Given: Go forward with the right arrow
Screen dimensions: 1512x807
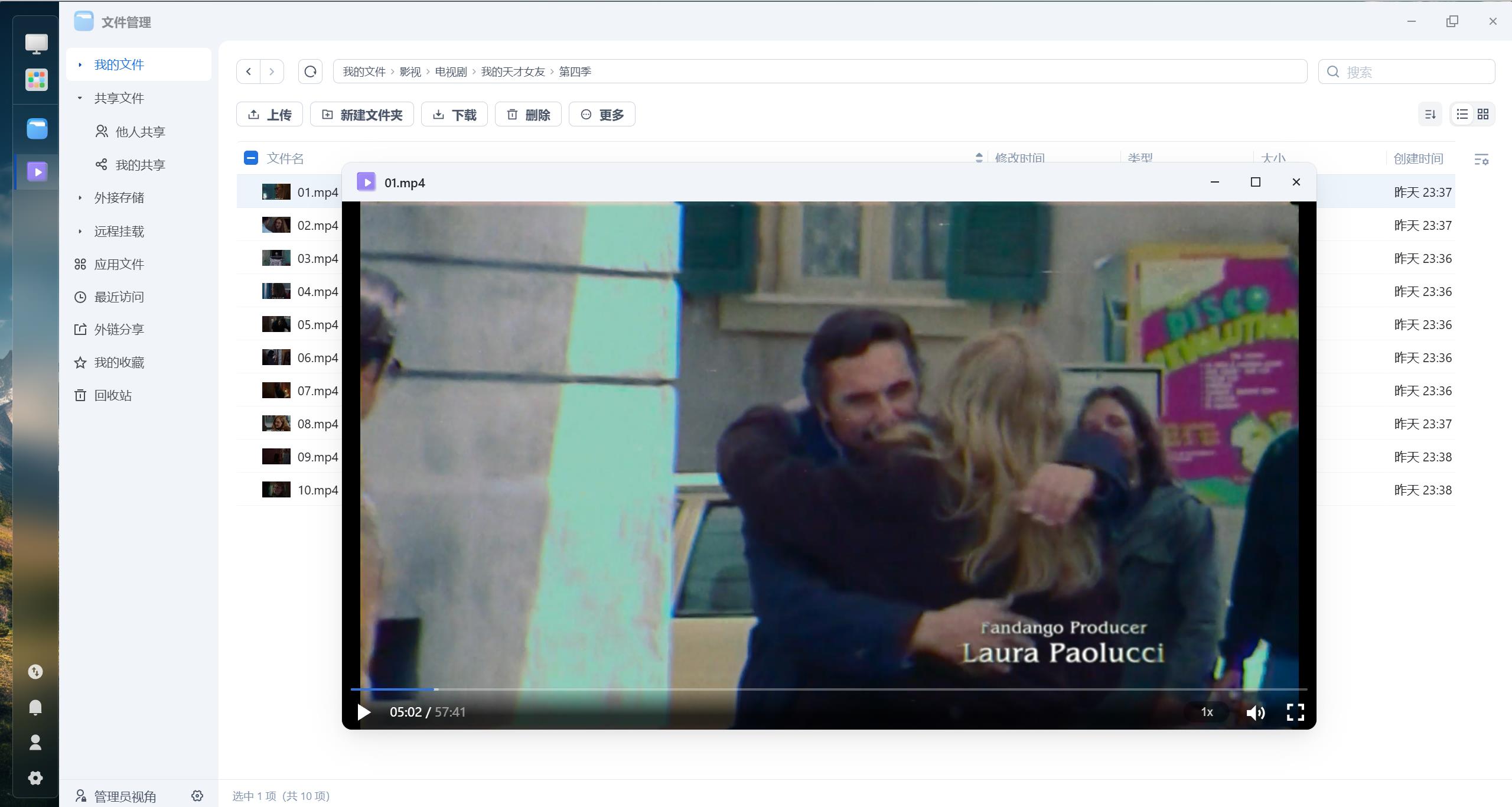Looking at the screenshot, I should (272, 71).
